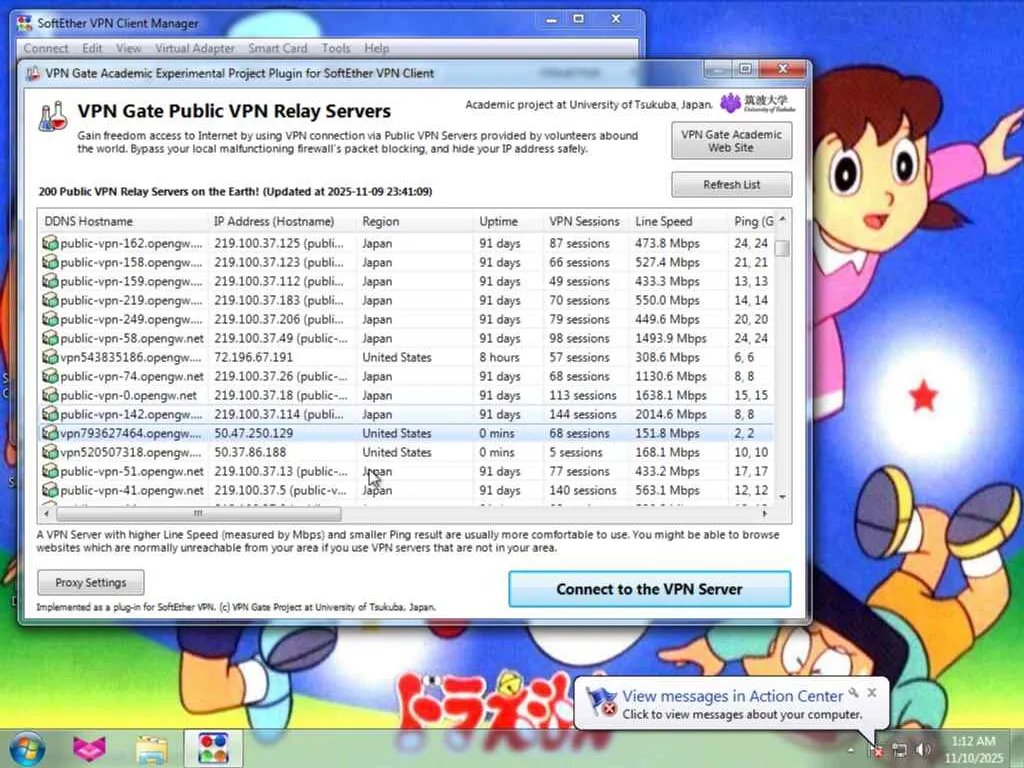Click the network tray icon
The image size is (1024, 768).
(900, 750)
